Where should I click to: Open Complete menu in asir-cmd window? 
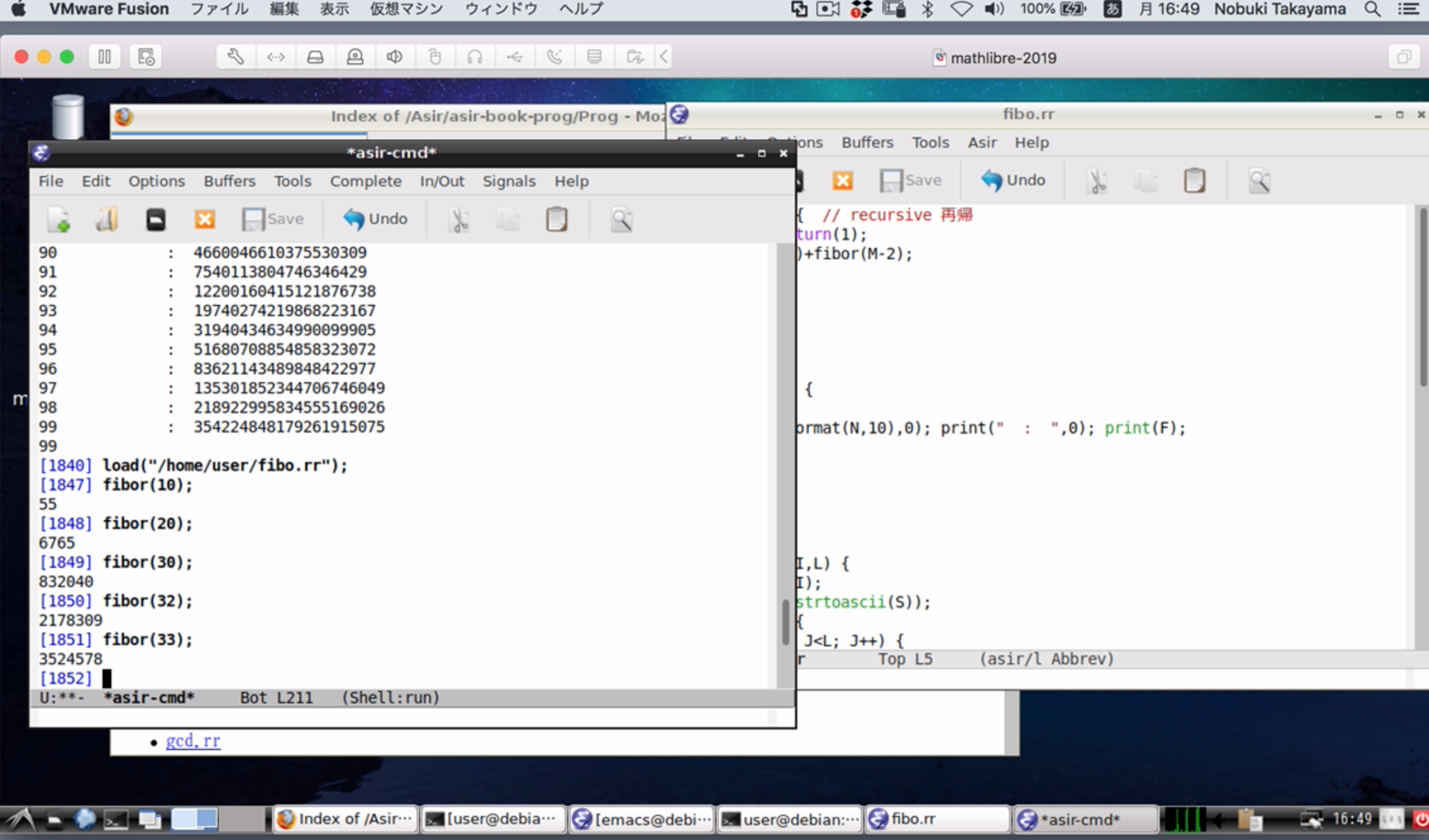tap(366, 181)
